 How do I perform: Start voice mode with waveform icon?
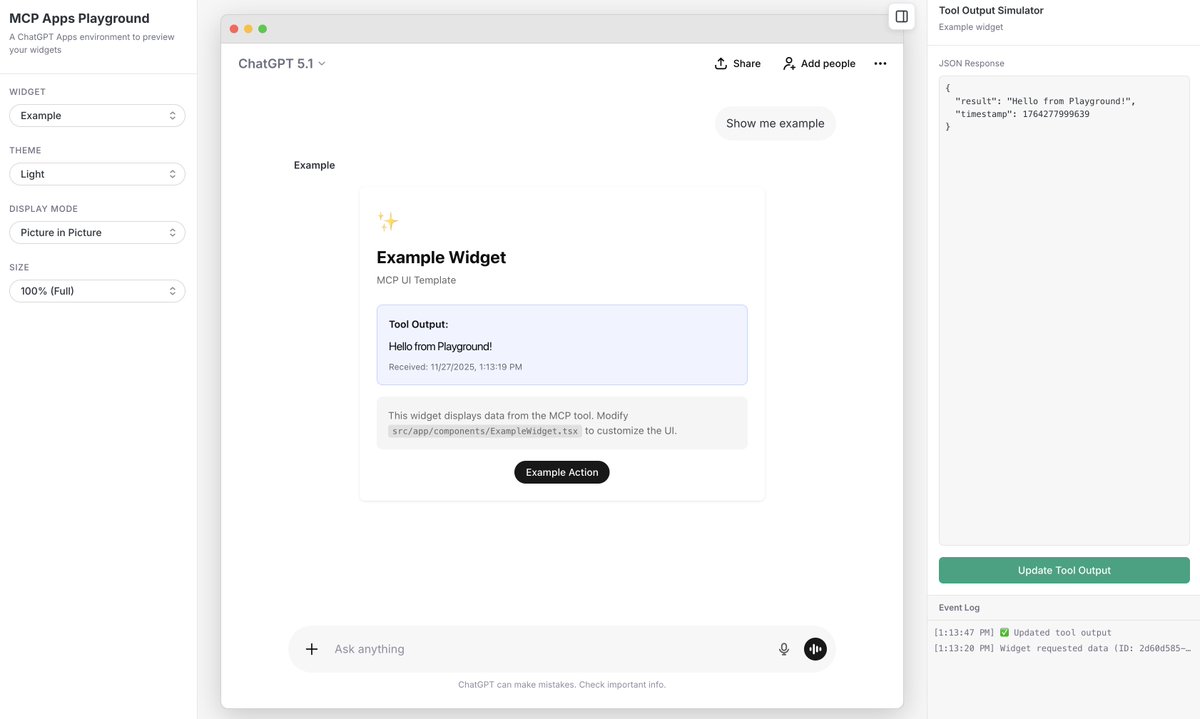[815, 649]
